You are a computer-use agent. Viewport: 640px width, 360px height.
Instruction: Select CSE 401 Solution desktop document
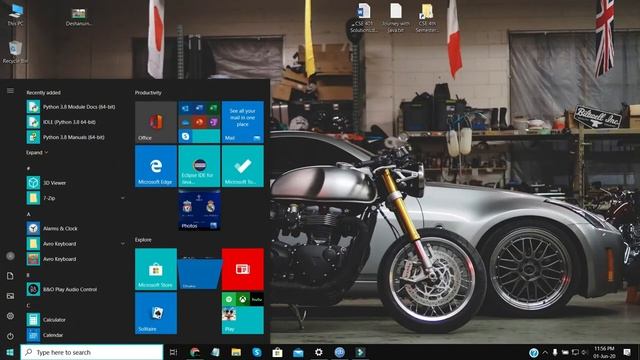click(364, 18)
